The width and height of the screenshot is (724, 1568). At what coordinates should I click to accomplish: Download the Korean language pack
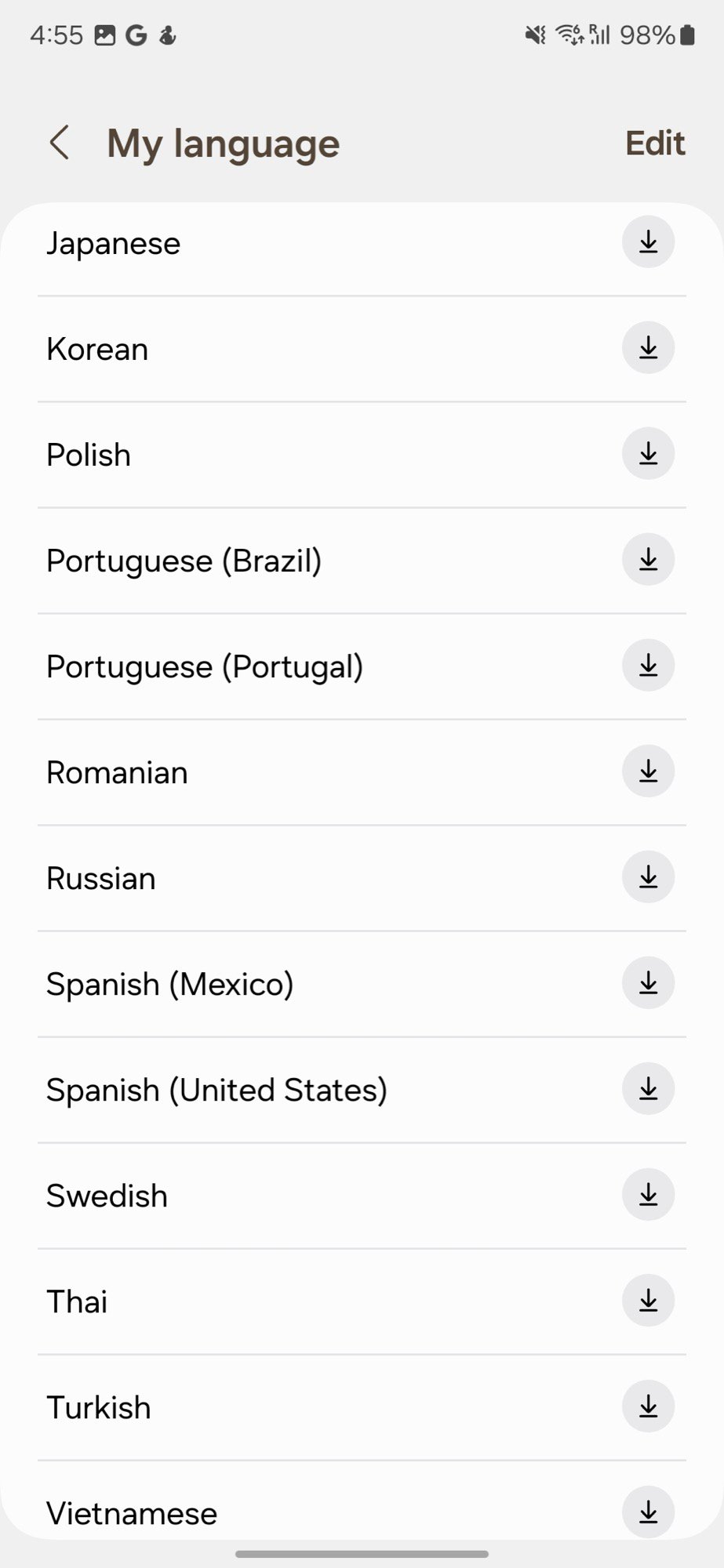[648, 348]
